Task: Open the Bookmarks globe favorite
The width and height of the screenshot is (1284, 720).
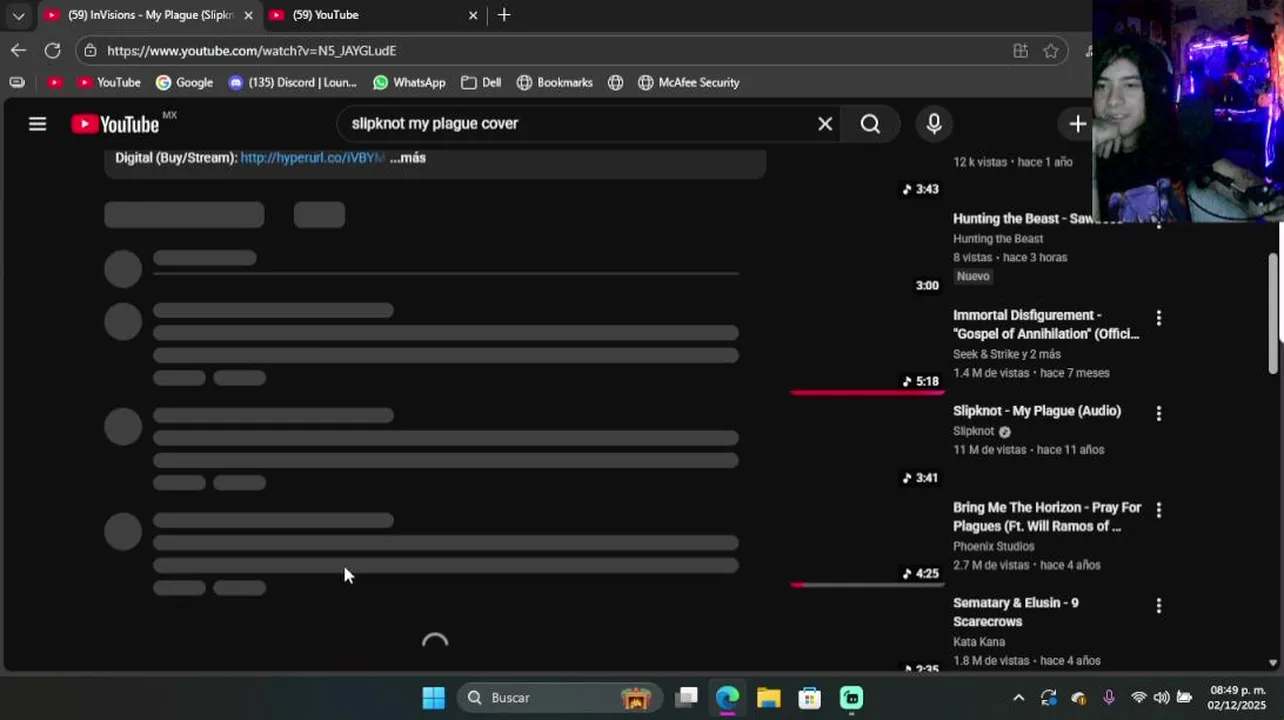Action: tap(555, 82)
